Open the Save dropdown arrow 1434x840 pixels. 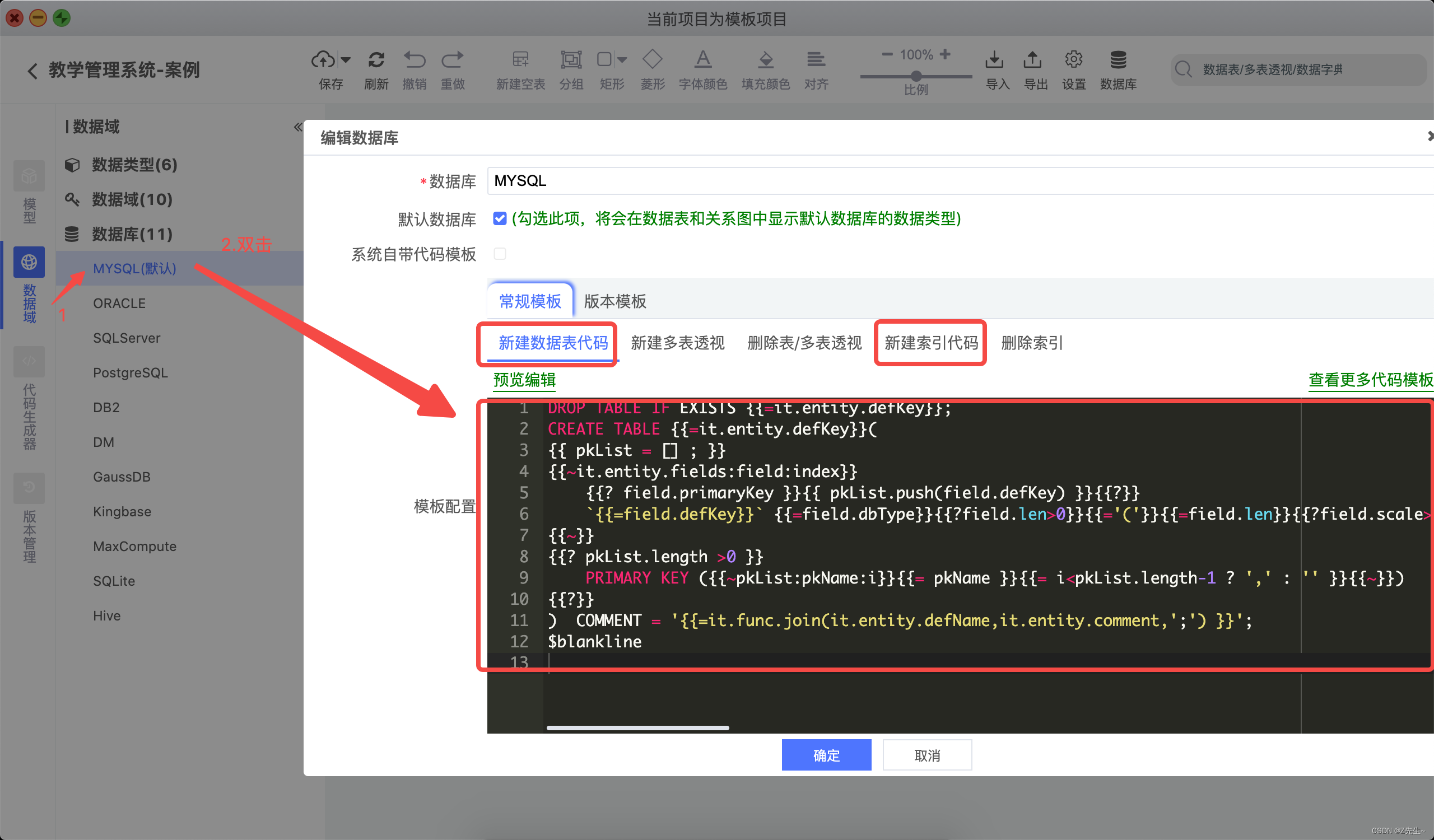tap(346, 60)
